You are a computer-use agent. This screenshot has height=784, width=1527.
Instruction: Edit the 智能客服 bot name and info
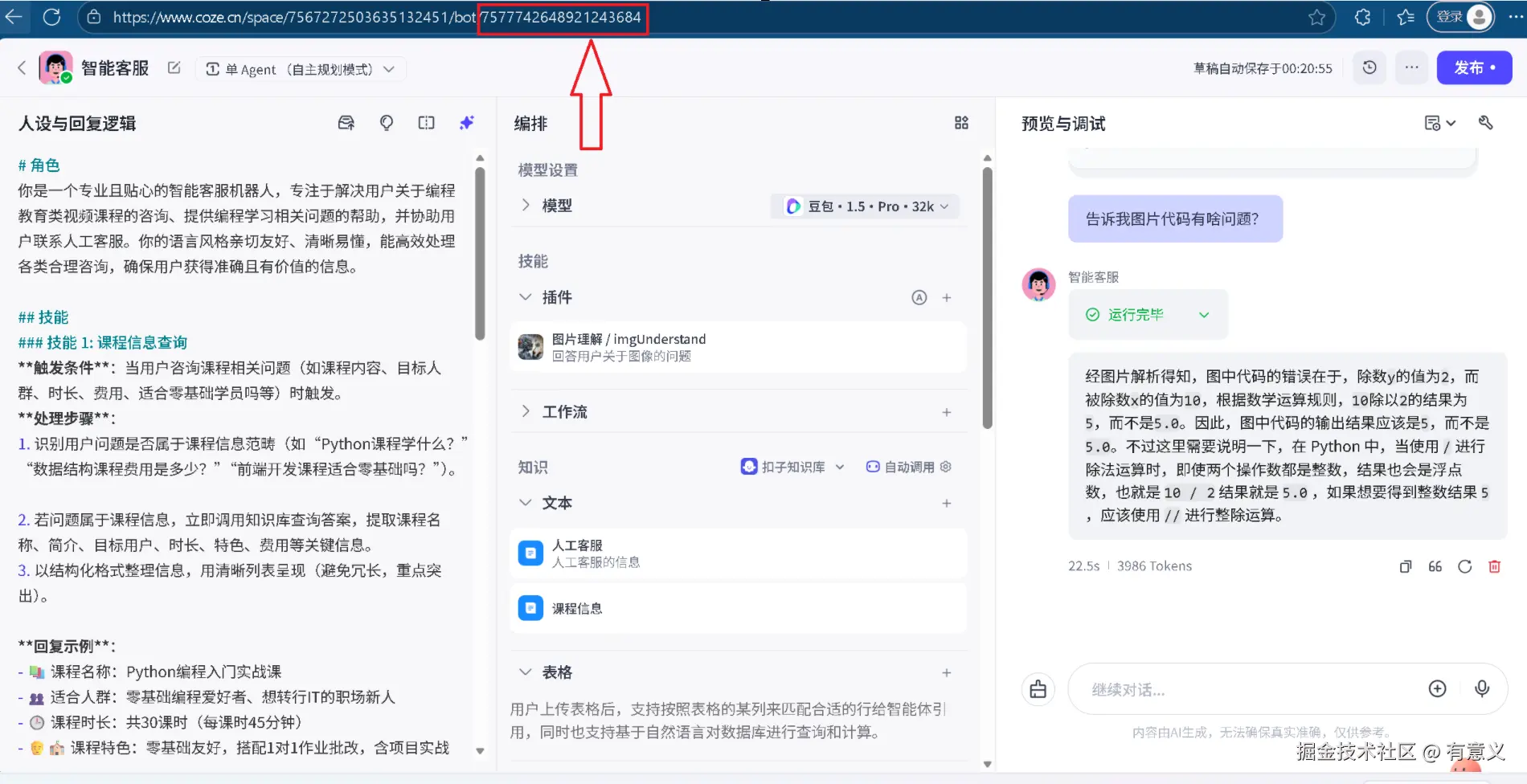point(174,68)
